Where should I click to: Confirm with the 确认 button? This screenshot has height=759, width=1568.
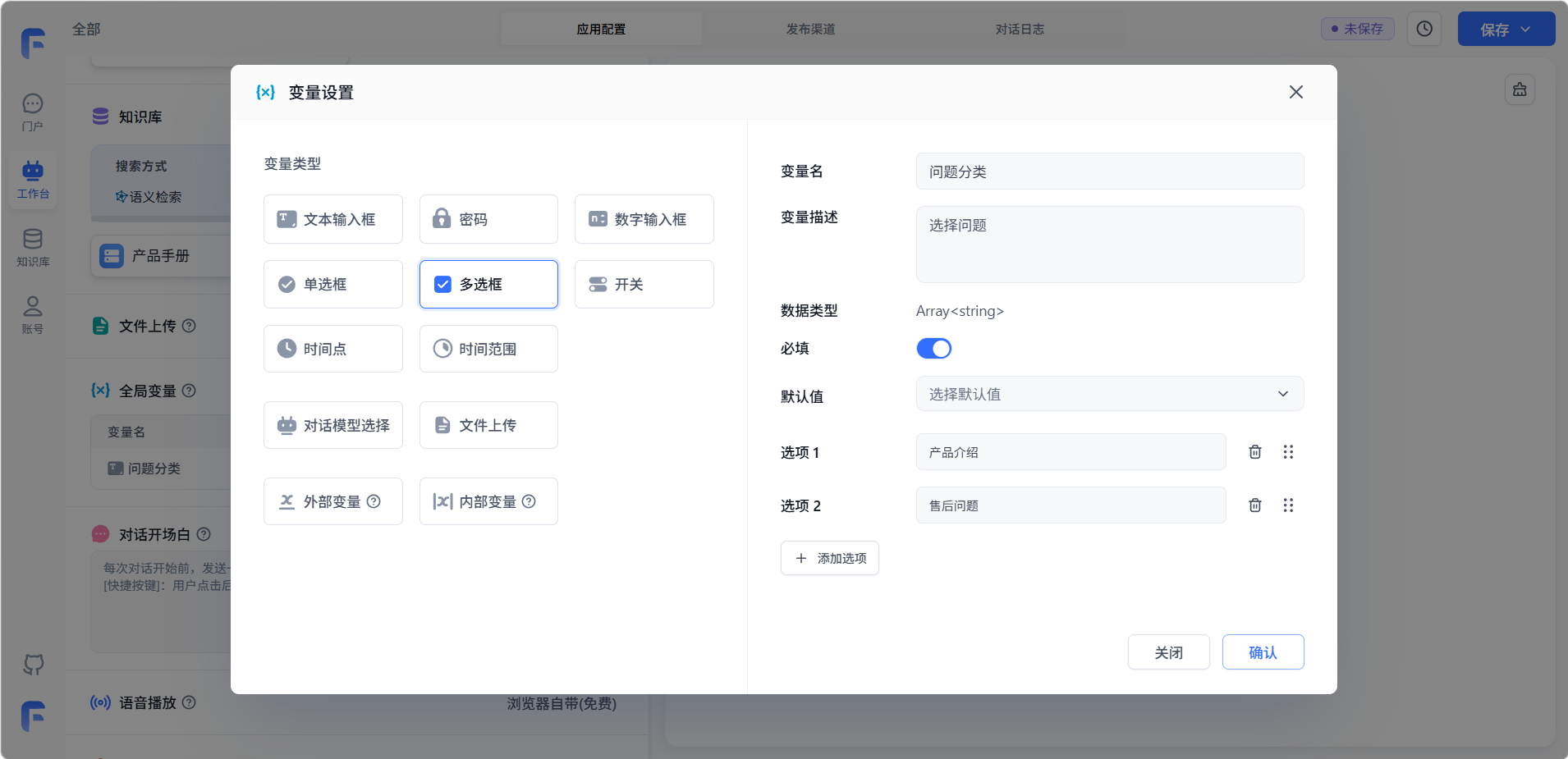coord(1263,652)
